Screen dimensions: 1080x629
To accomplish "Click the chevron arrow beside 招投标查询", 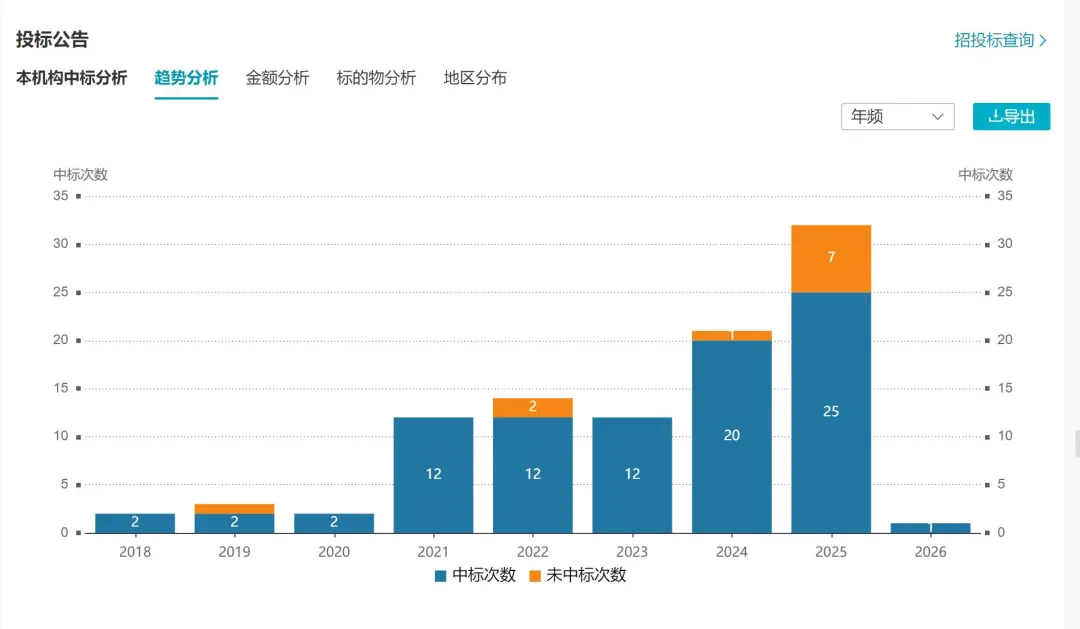I will click(x=1043, y=41).
